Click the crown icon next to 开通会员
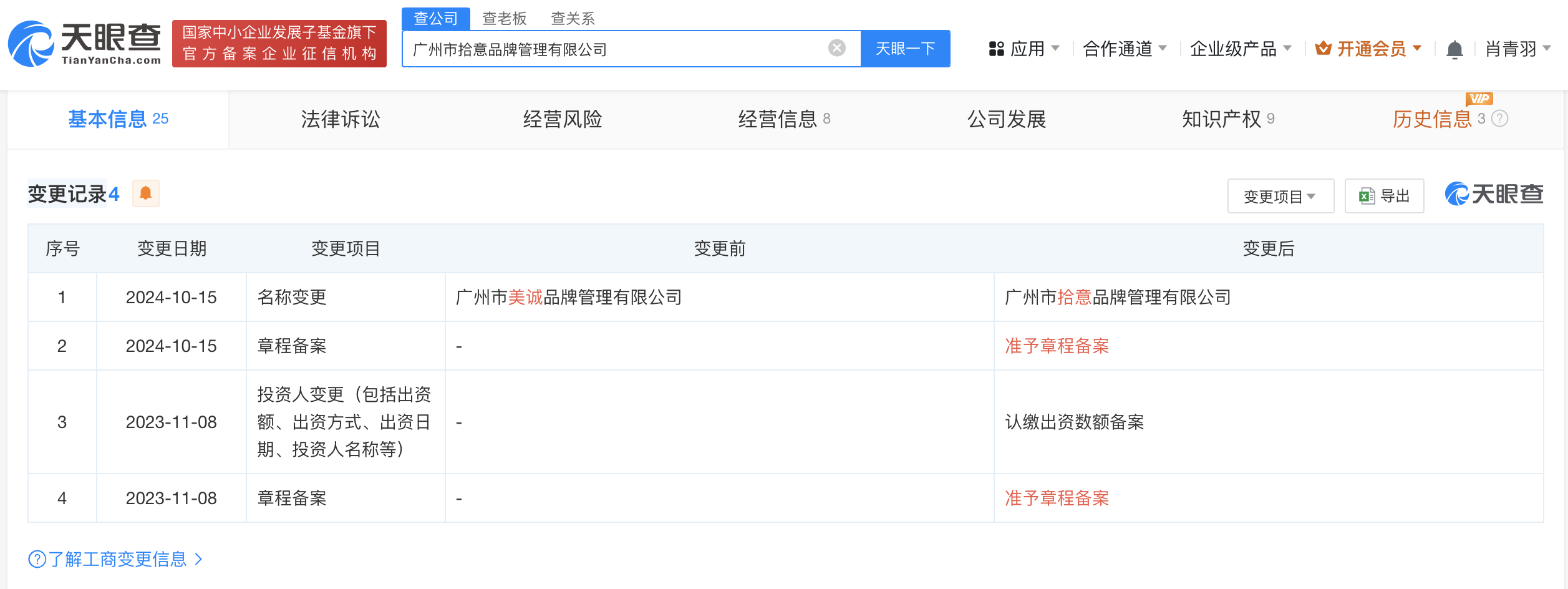This screenshot has height=589, width=1568. [x=1323, y=49]
